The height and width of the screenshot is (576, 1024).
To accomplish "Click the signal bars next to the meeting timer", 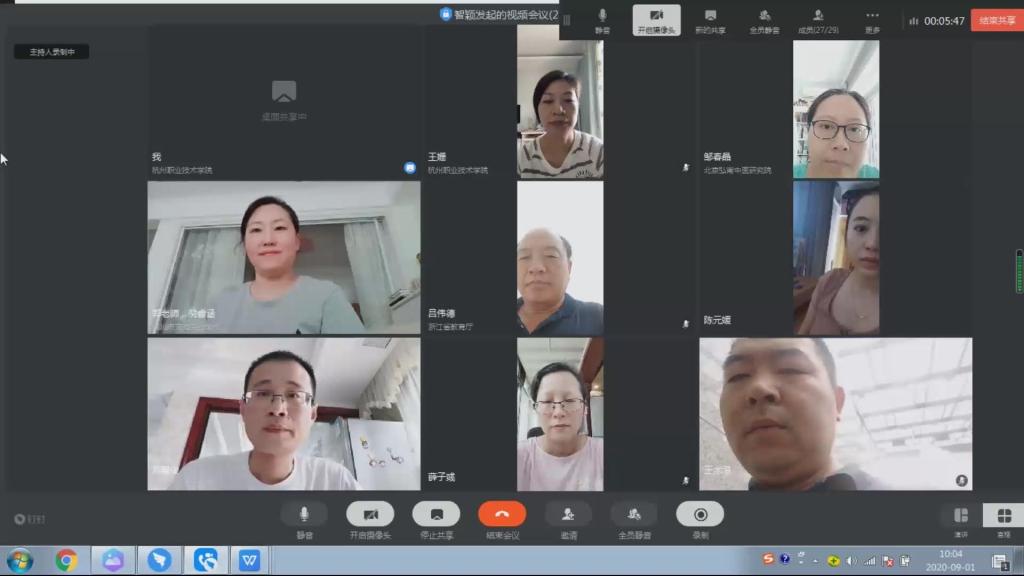I will [x=913, y=21].
